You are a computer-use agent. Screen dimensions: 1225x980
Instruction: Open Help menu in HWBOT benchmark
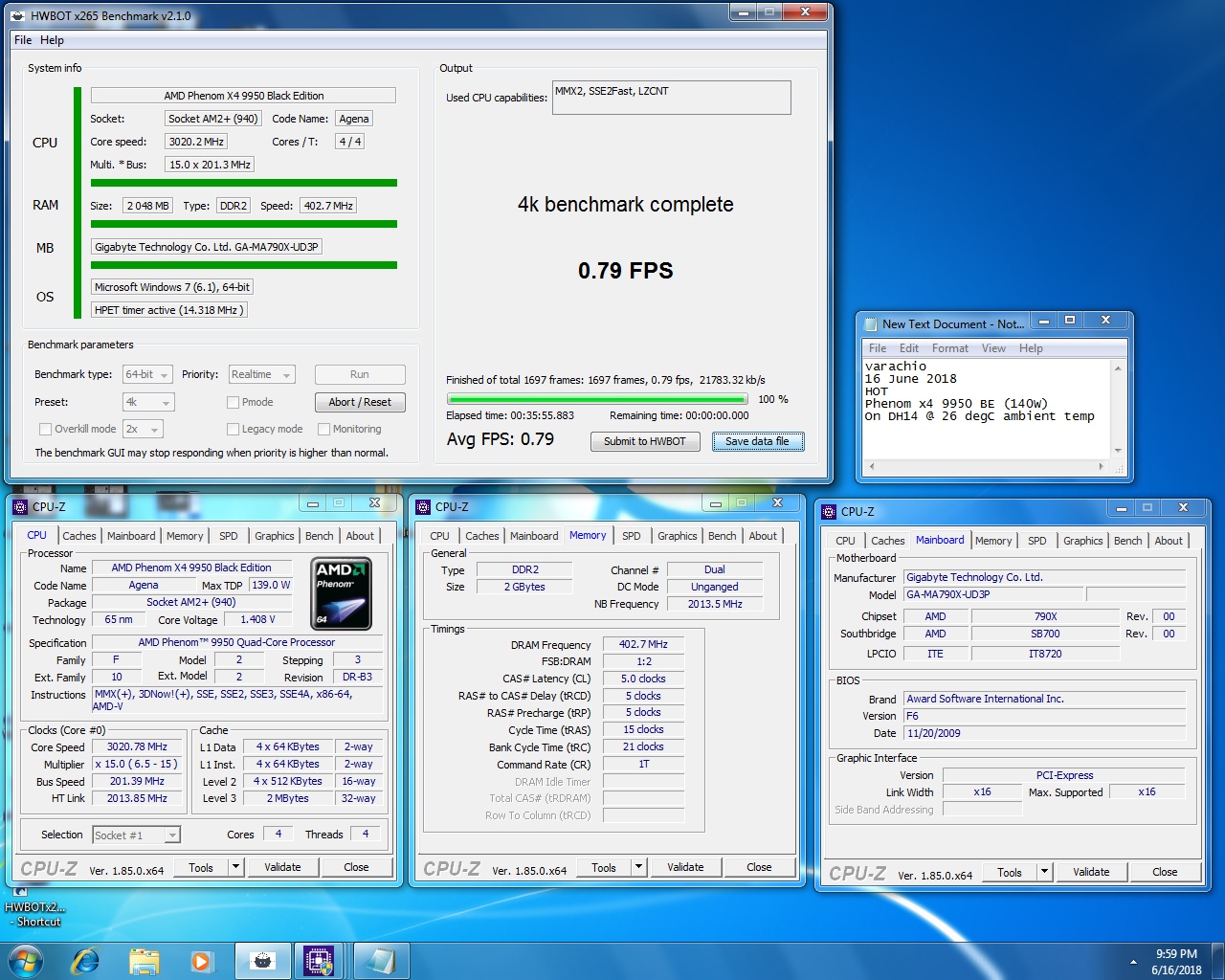click(52, 40)
